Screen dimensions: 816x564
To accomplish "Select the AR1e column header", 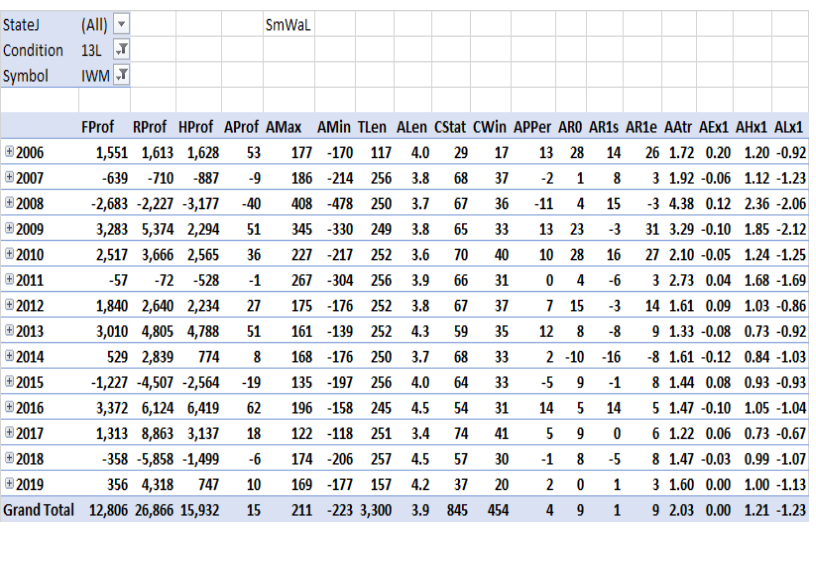I will click(641, 127).
